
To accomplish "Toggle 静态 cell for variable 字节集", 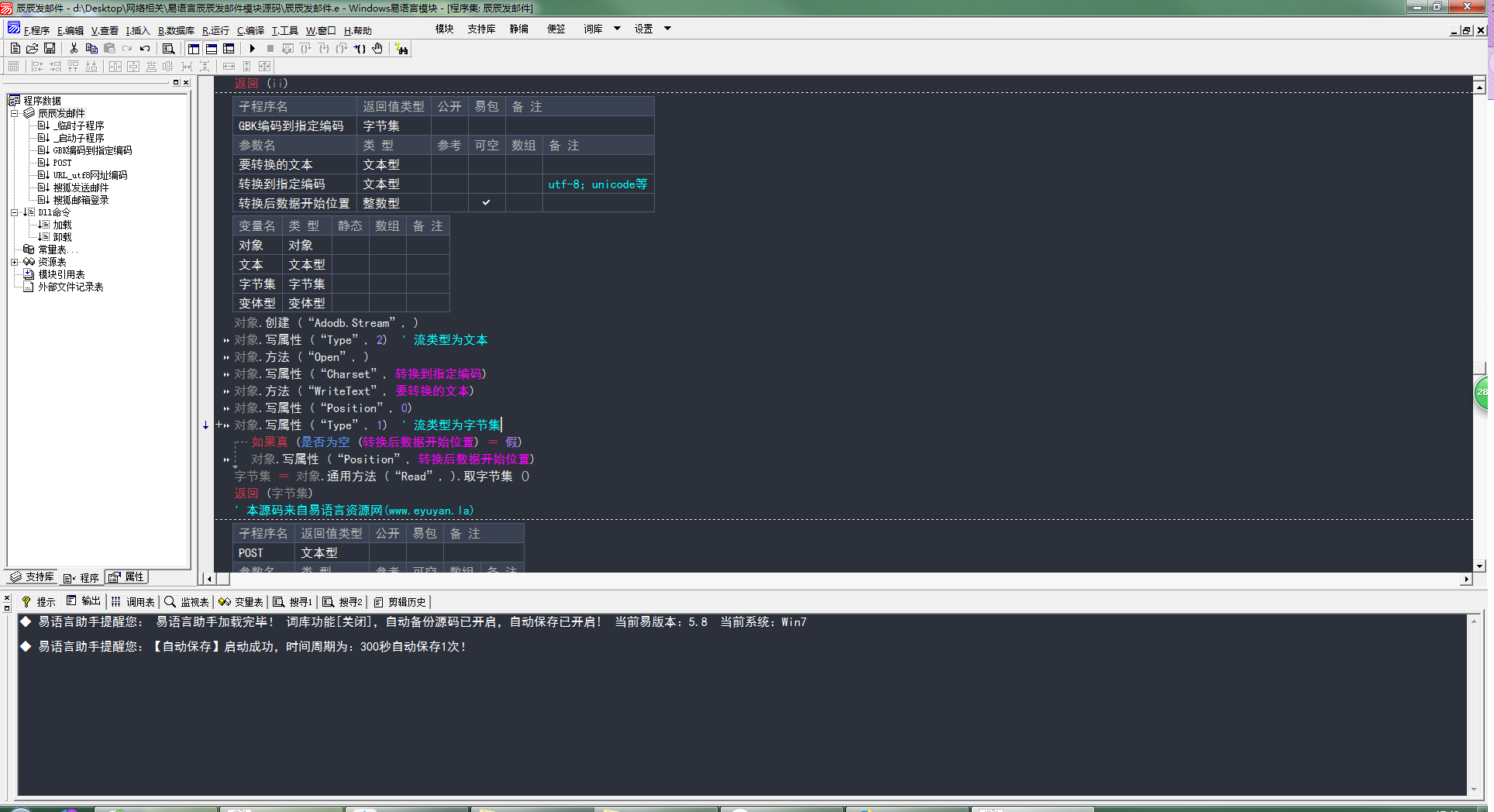I will [349, 284].
